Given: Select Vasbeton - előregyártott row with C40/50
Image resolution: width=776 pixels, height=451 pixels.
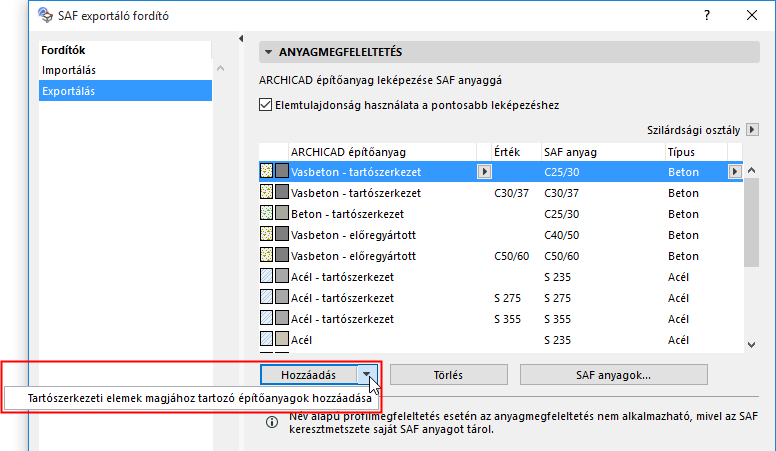Looking at the screenshot, I should pyautogui.click(x=501, y=235).
